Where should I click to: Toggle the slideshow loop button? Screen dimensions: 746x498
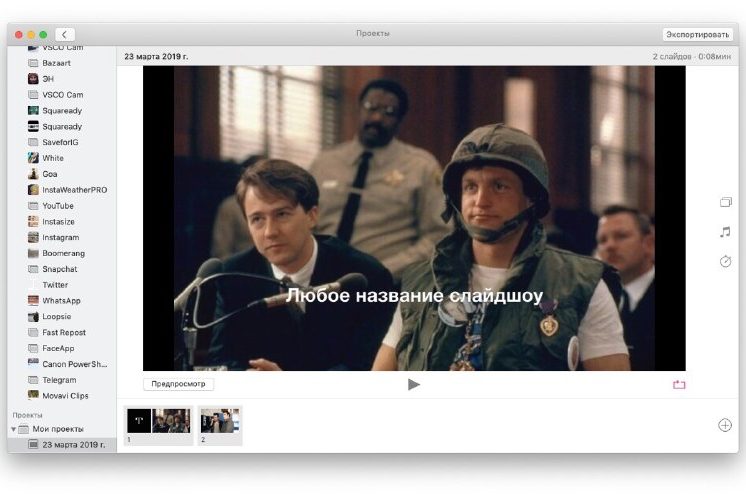(x=679, y=384)
